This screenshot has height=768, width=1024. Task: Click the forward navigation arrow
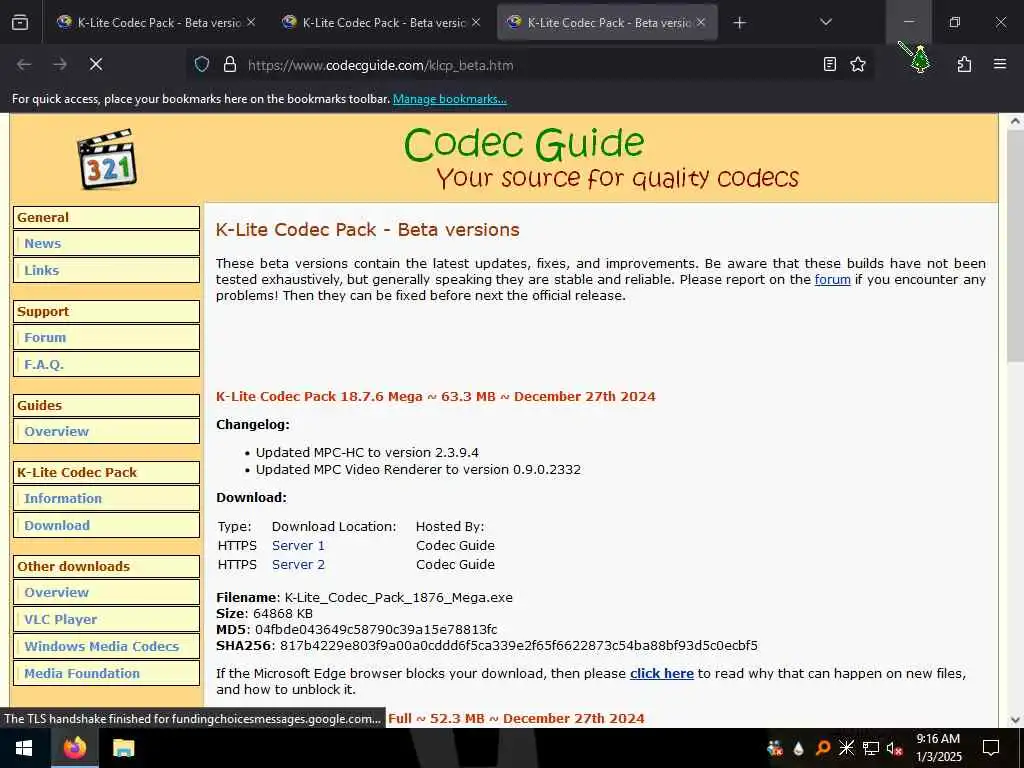[x=59, y=64]
